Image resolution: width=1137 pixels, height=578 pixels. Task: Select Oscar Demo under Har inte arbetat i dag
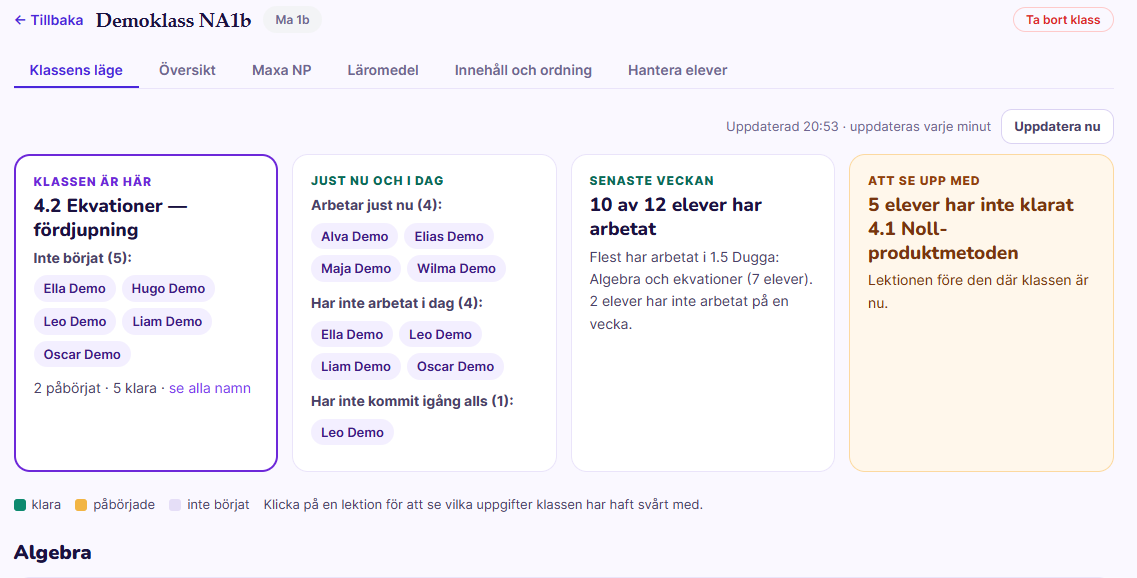click(x=455, y=366)
